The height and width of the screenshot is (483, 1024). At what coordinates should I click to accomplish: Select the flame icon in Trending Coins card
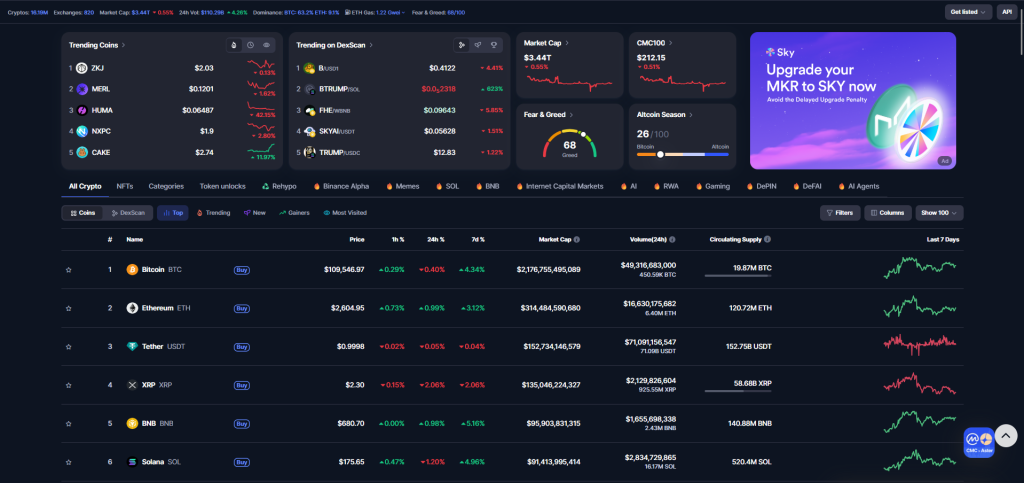[234, 45]
